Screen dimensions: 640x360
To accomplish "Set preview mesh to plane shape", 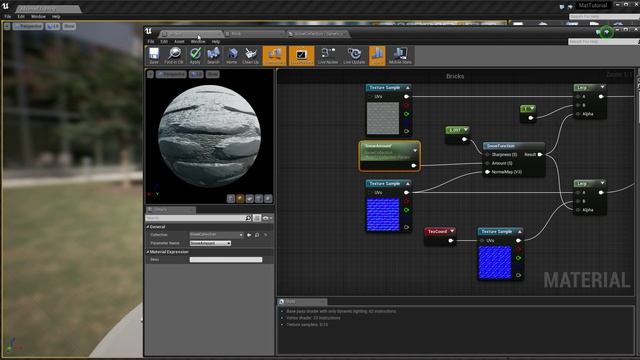I will coord(249,199).
